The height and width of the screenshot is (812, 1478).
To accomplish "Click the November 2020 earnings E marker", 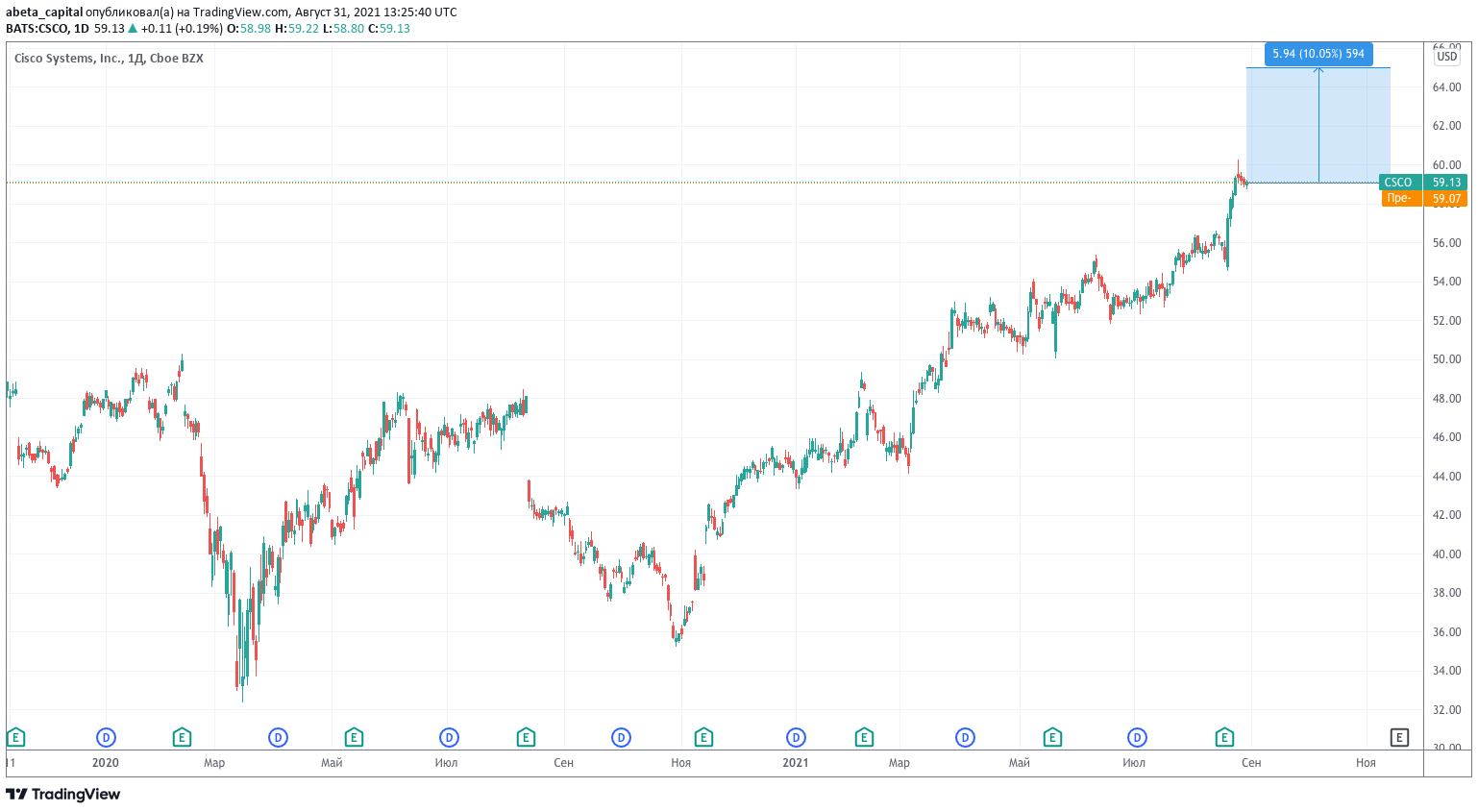I will pyautogui.click(x=703, y=737).
